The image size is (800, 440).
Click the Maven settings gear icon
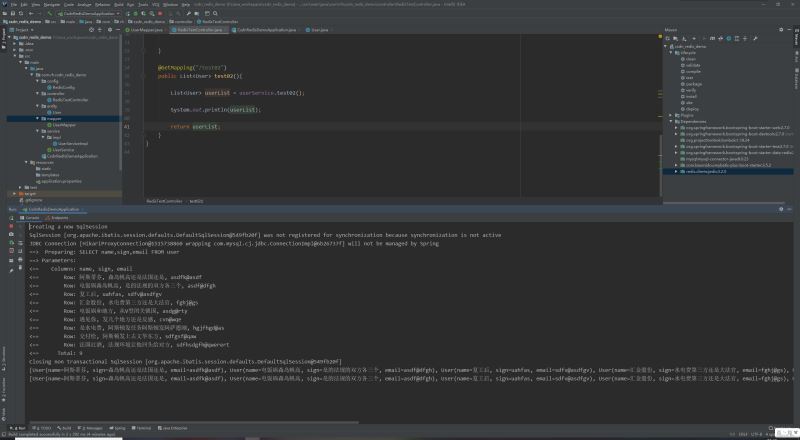coord(781,30)
